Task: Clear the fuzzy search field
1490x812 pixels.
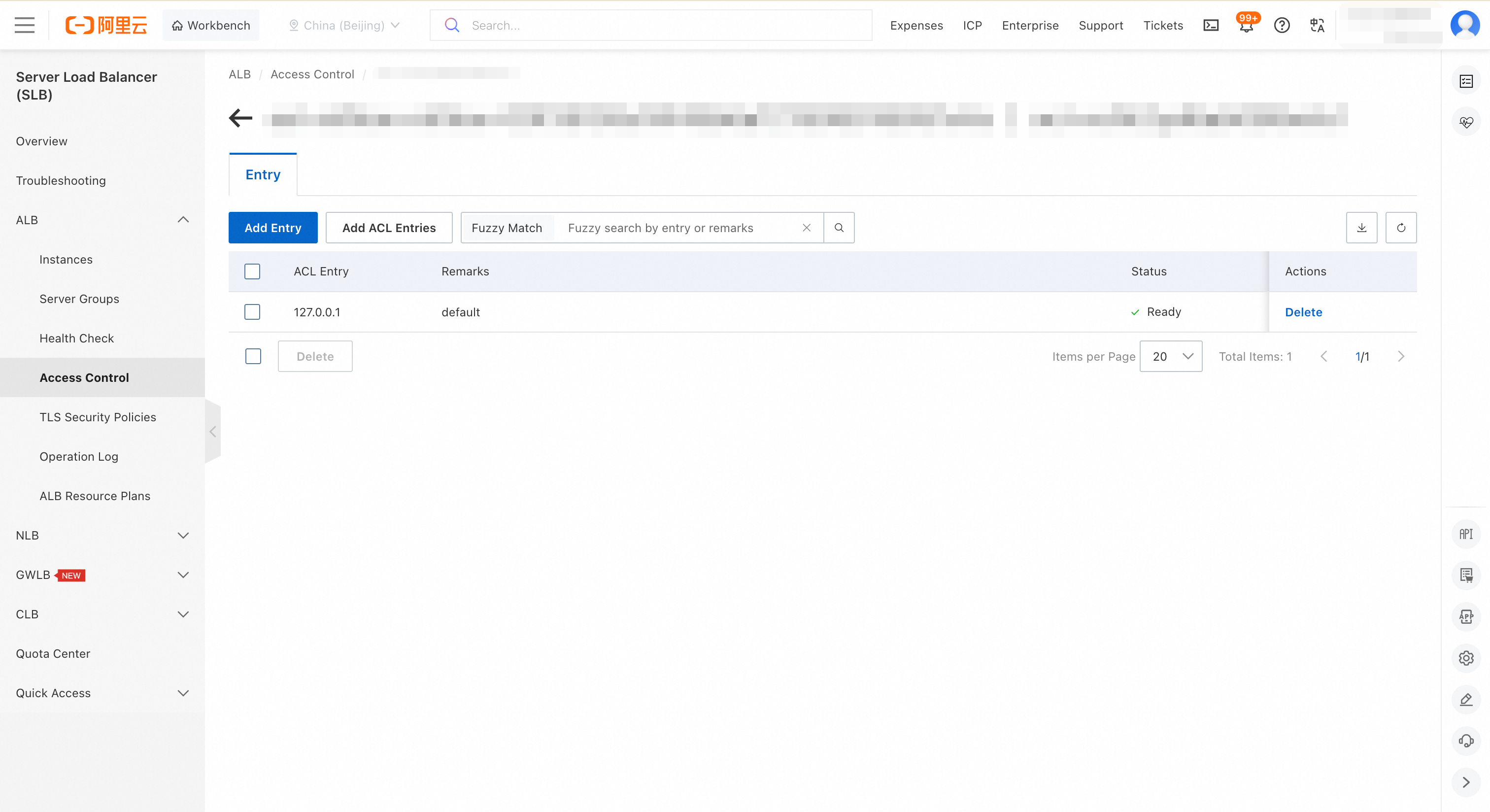Action: click(x=806, y=227)
